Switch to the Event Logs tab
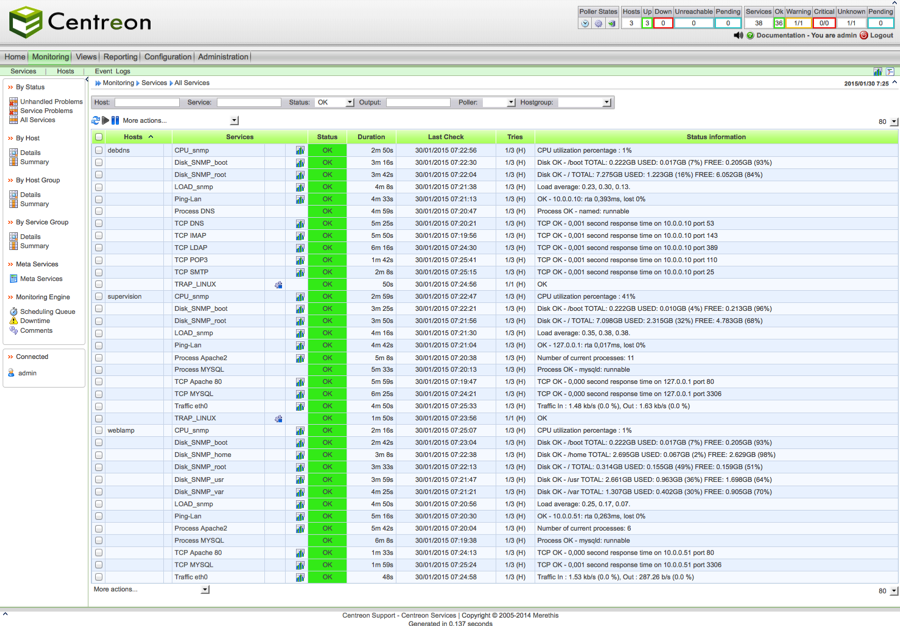 [x=112, y=72]
